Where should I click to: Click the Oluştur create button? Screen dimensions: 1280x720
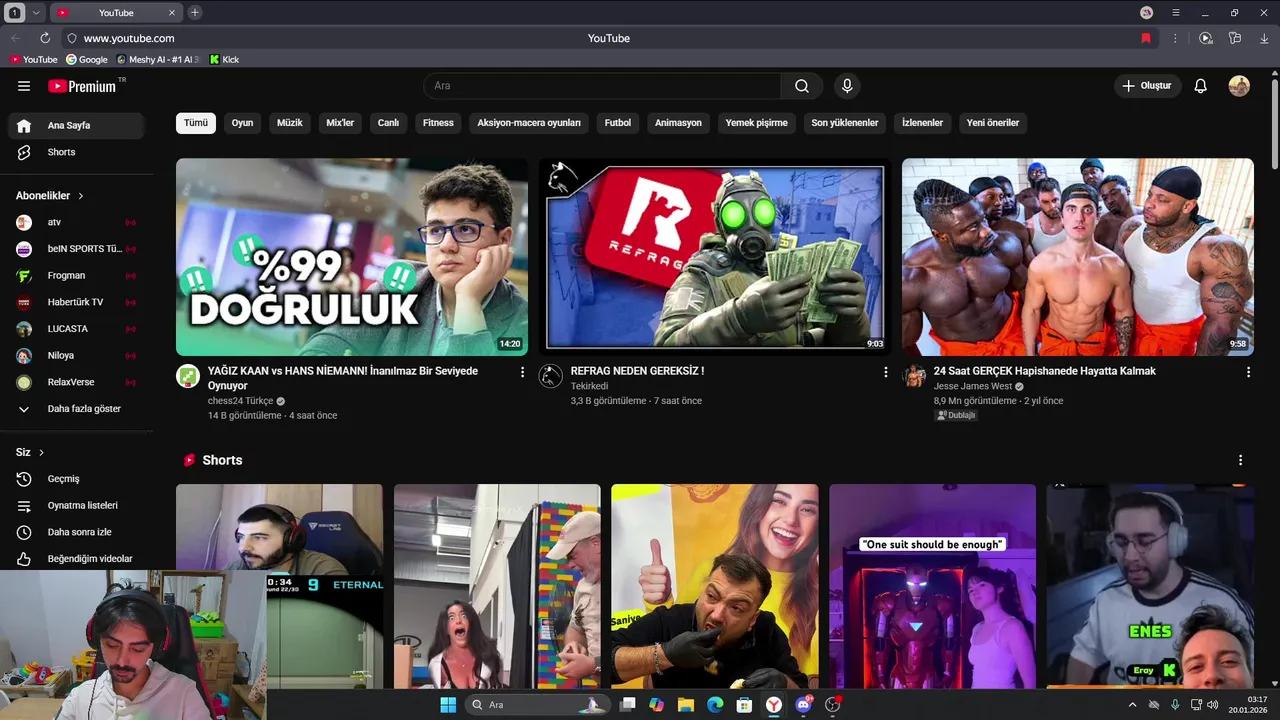1147,86
